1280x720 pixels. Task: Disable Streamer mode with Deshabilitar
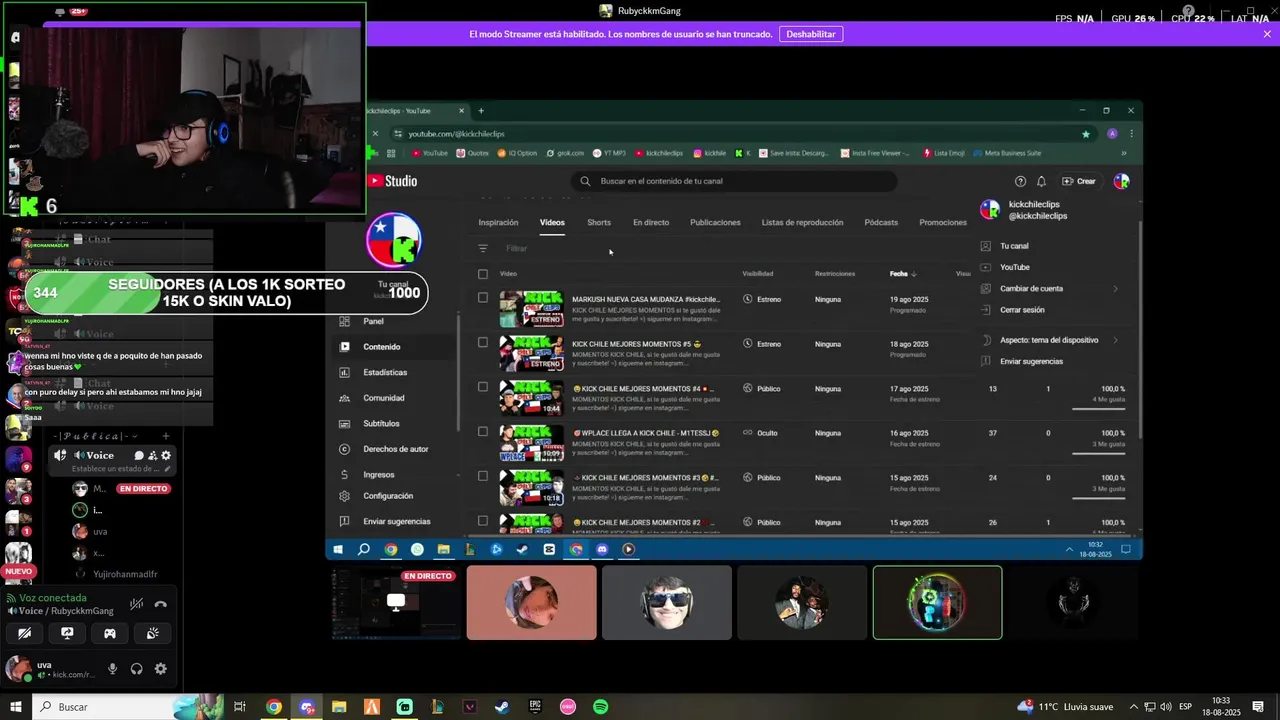[x=810, y=34]
